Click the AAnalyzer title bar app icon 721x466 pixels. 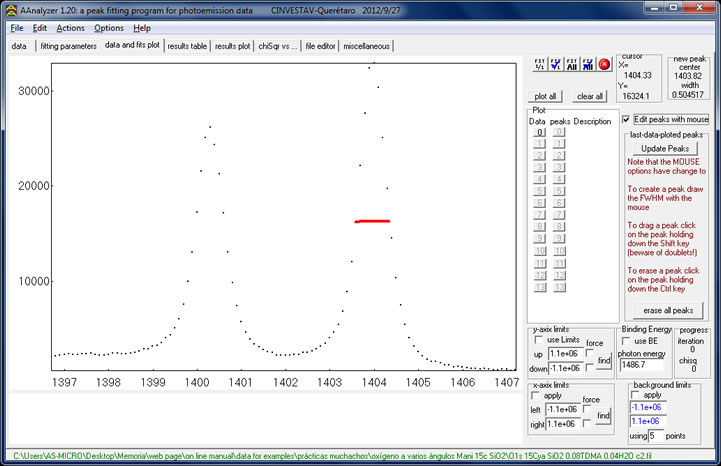tap(10, 8)
